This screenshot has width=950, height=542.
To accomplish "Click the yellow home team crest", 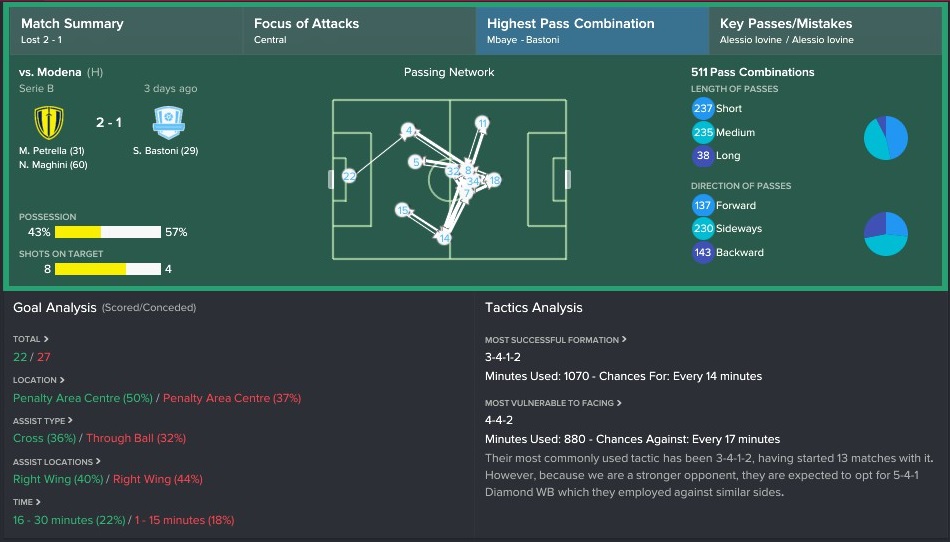I will tap(49, 122).
